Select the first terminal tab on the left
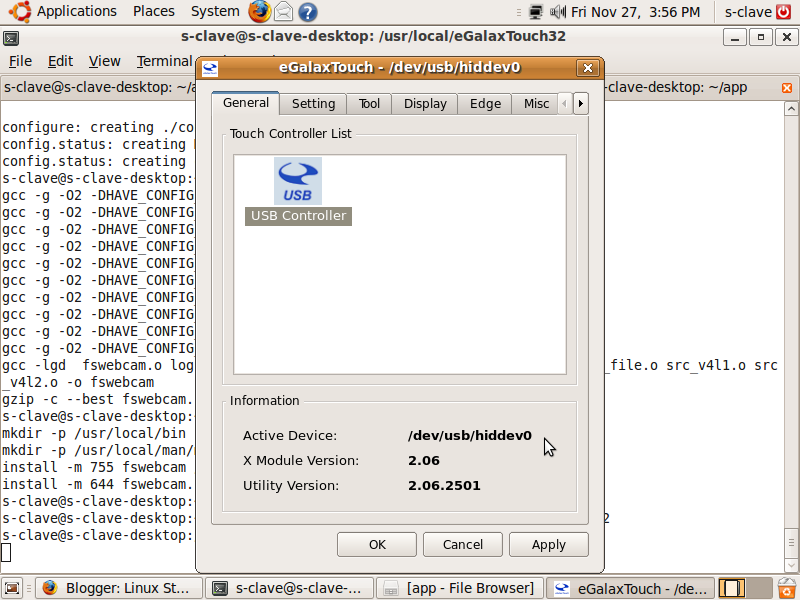800x600 pixels. [98, 87]
